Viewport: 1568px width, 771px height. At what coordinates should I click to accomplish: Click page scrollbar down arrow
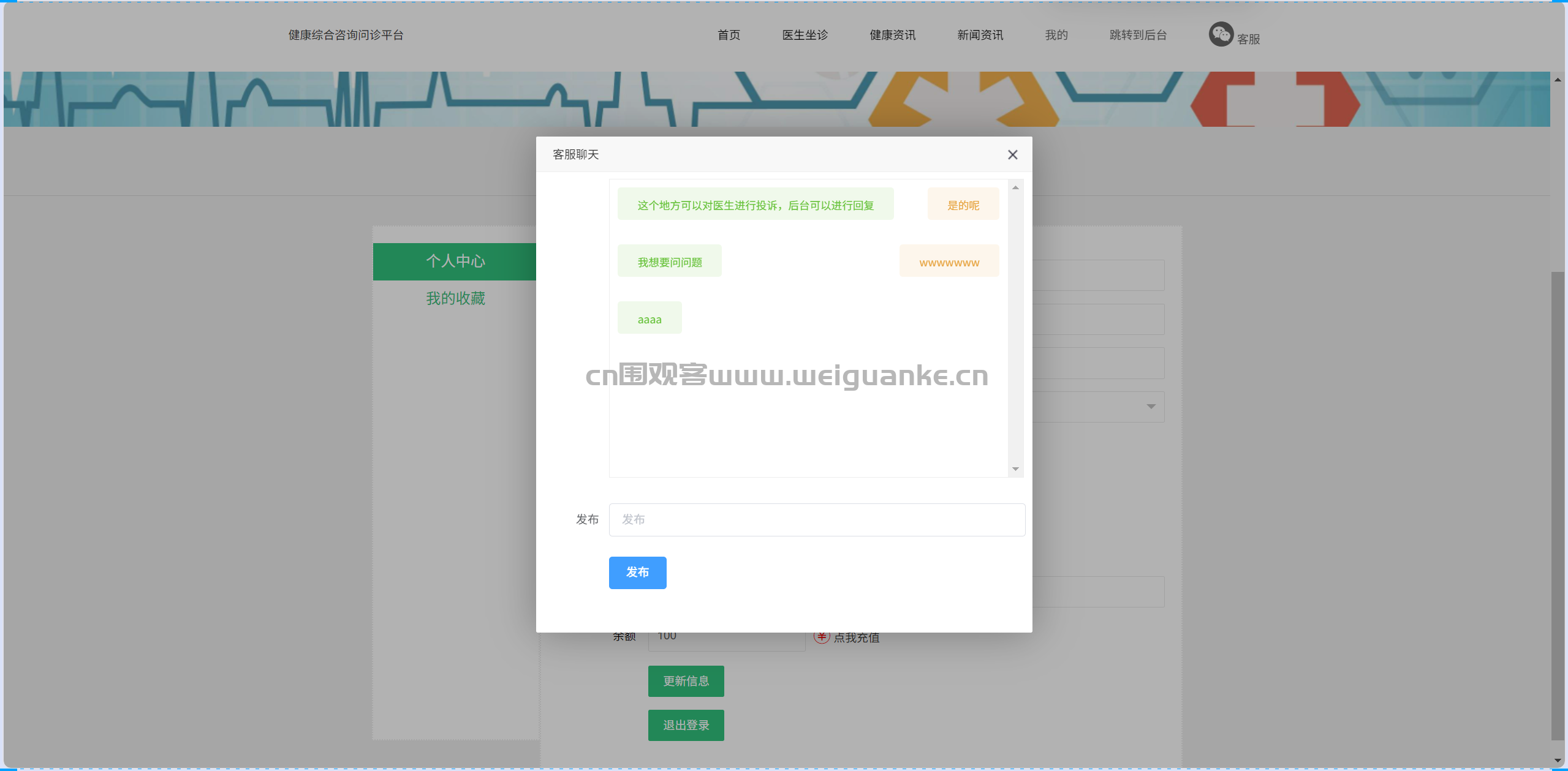1558,760
